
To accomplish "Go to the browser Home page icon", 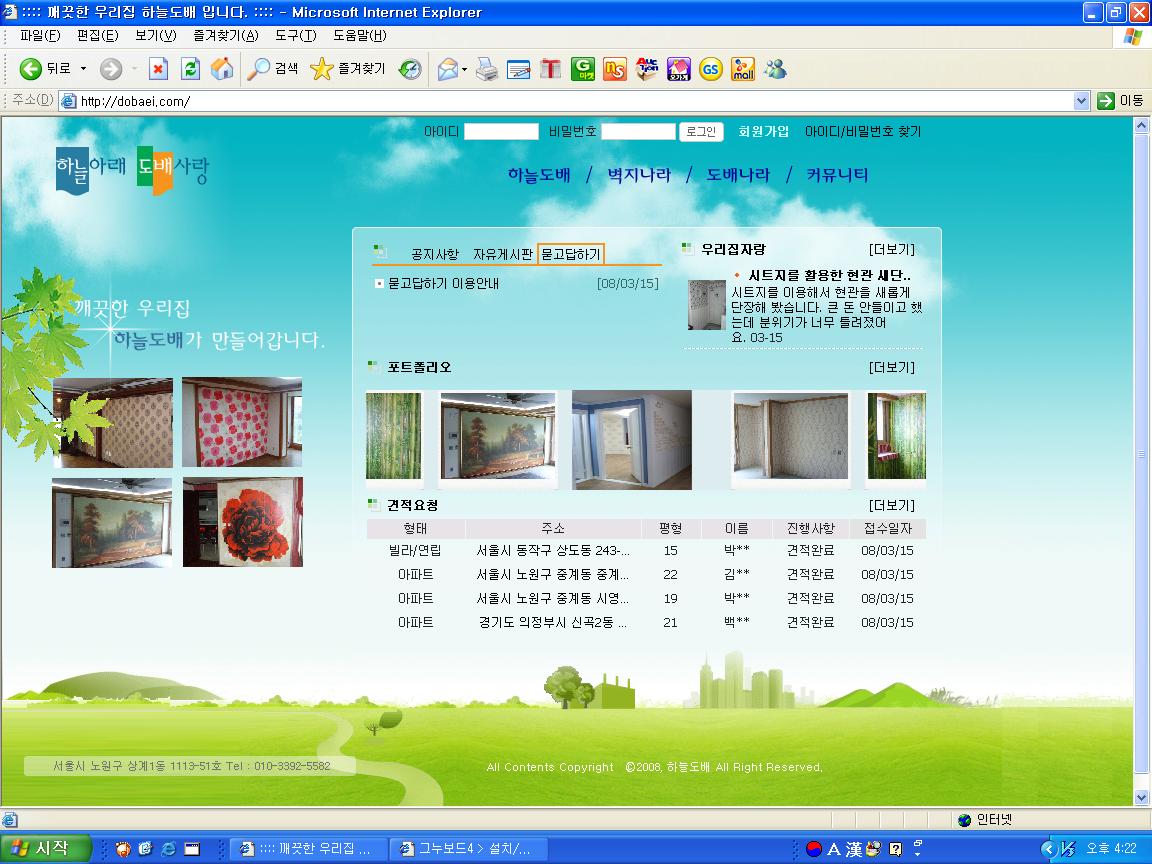I will coord(222,69).
